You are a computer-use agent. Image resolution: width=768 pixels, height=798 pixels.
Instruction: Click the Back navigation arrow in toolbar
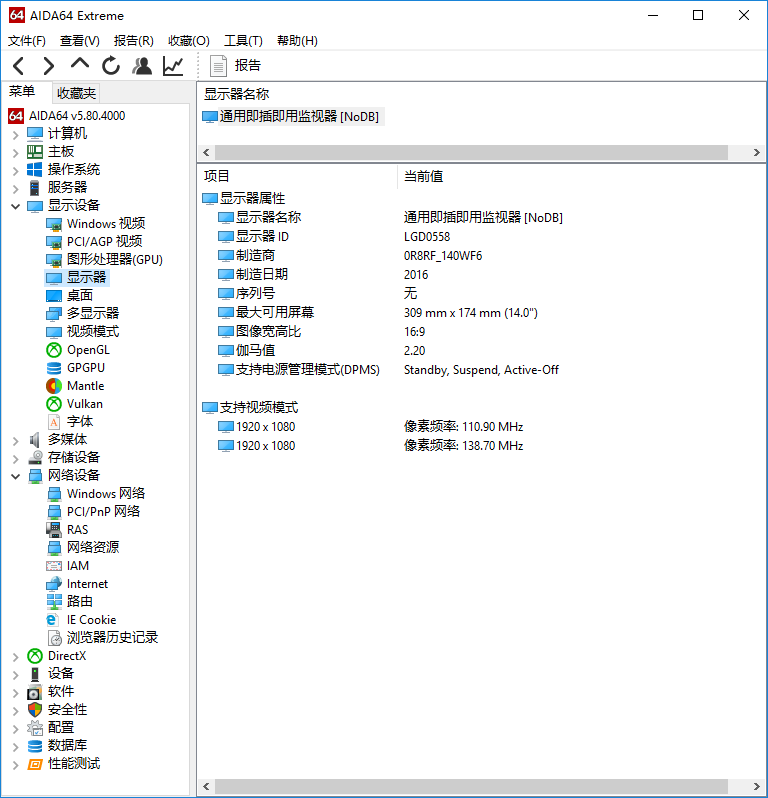click(19, 66)
